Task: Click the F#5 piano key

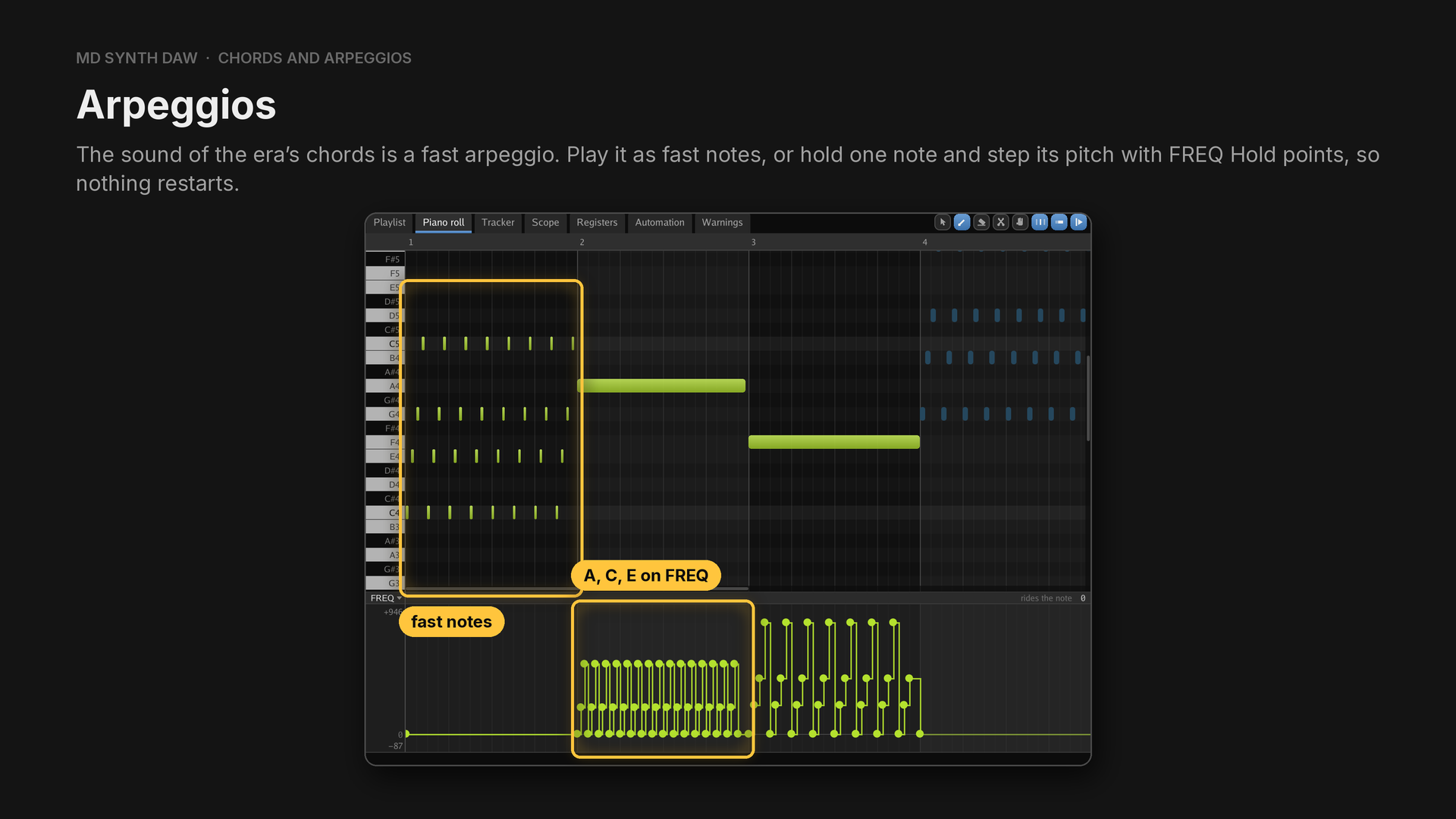Action: (x=385, y=259)
